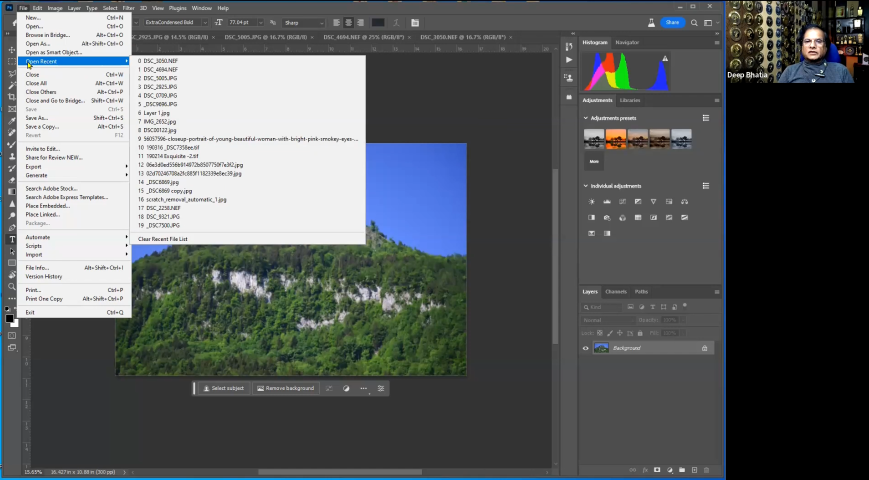Toggle the Background layer lock icon
Viewport: 869px width, 480px height.
coord(704,348)
